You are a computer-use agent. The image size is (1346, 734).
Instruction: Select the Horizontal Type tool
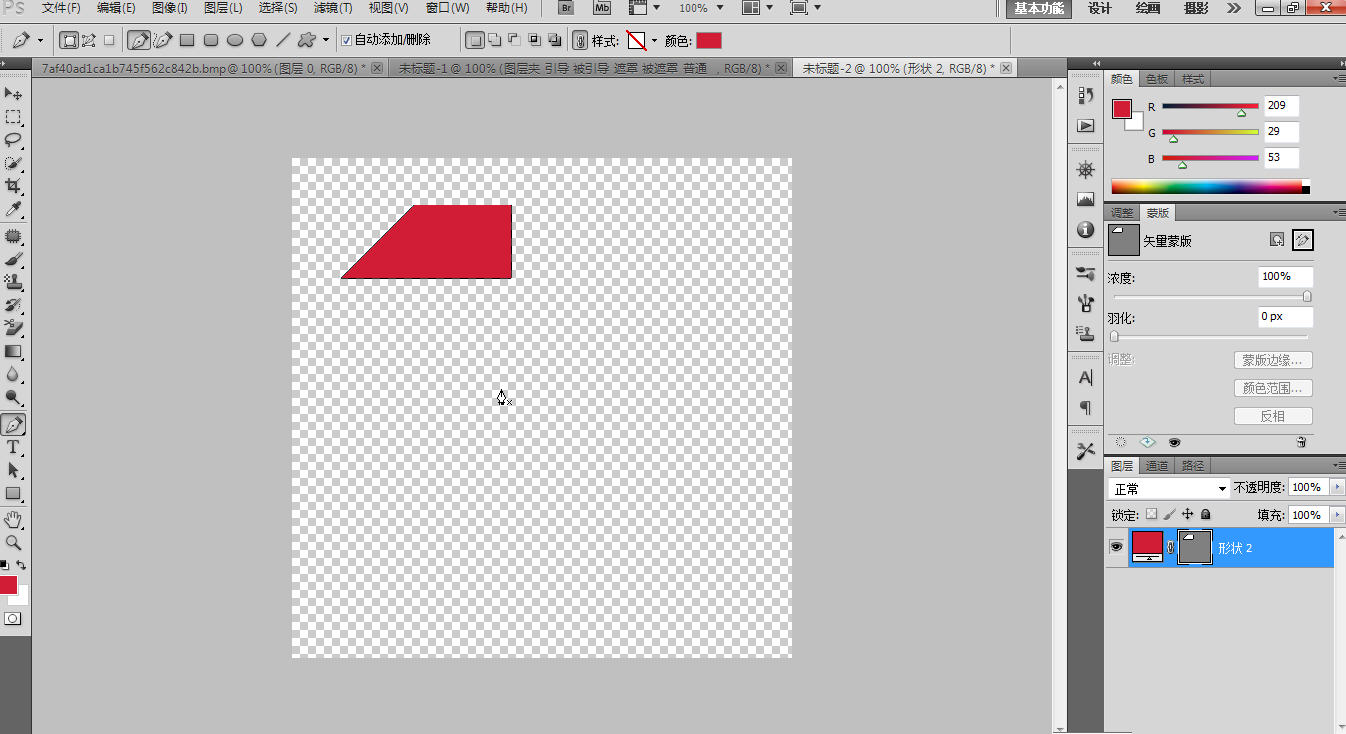click(13, 447)
